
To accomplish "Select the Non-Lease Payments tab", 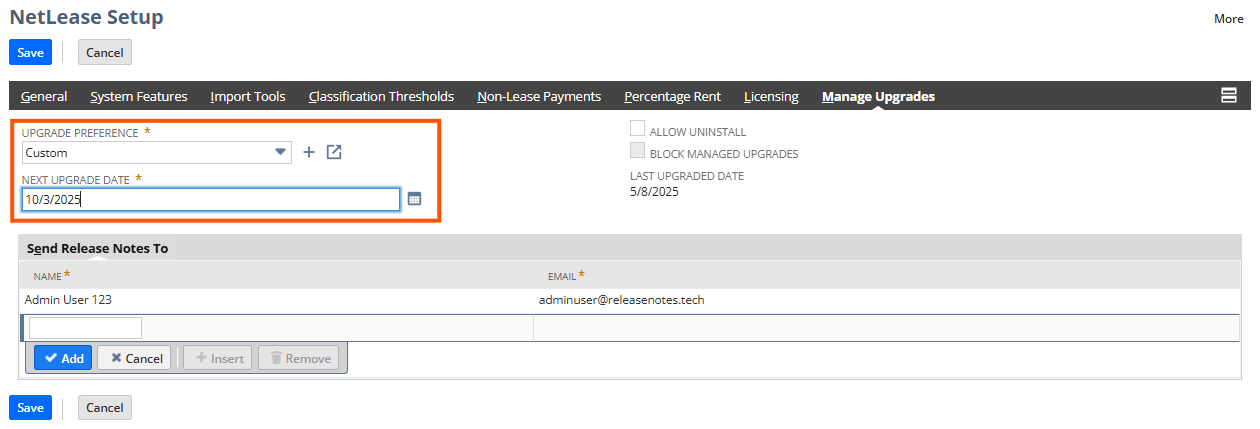I will (539, 96).
